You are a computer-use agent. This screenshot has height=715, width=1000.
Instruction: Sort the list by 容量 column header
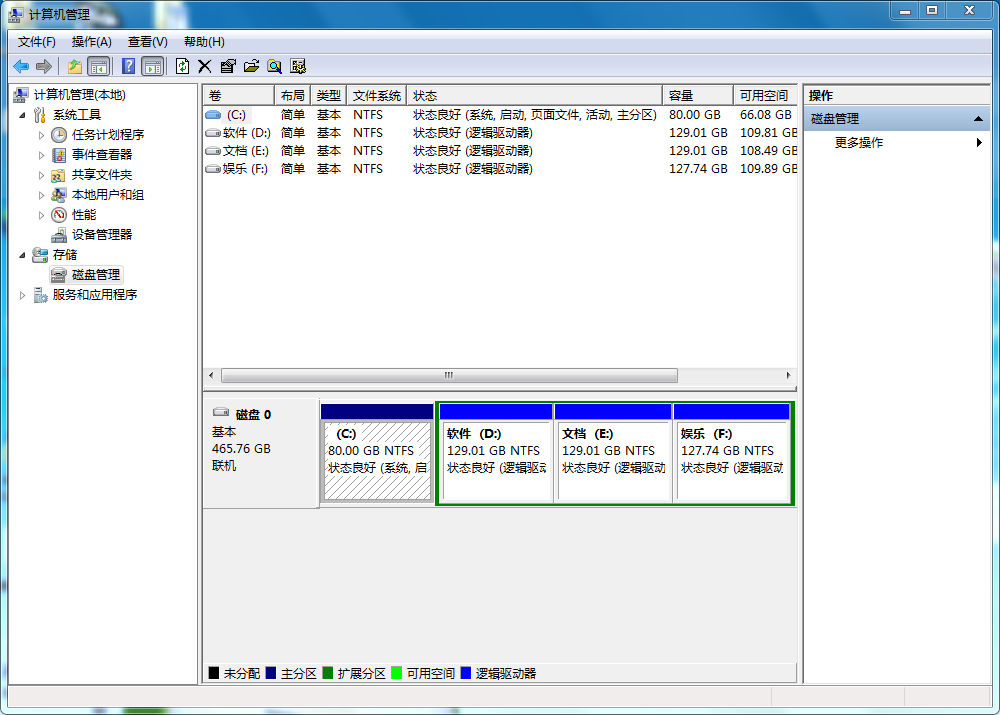click(696, 96)
